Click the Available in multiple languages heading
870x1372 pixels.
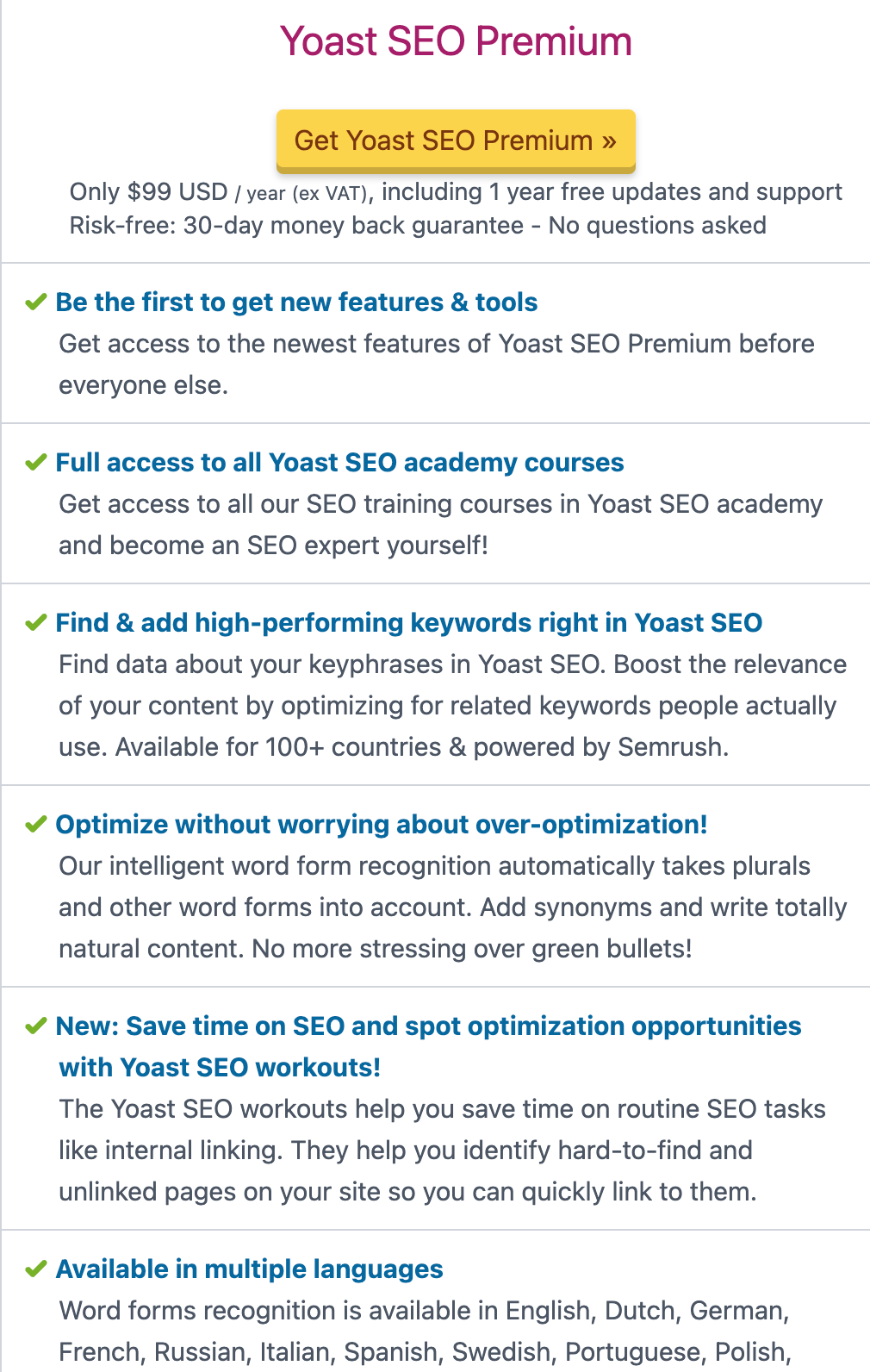249,1269
